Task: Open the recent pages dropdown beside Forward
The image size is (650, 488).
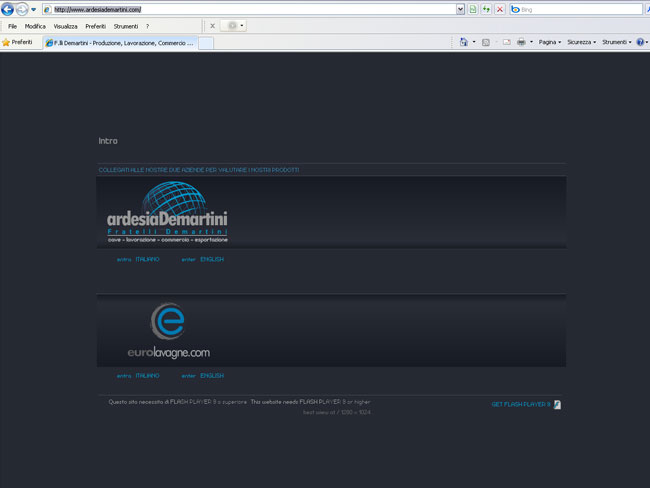Action: 34,9
